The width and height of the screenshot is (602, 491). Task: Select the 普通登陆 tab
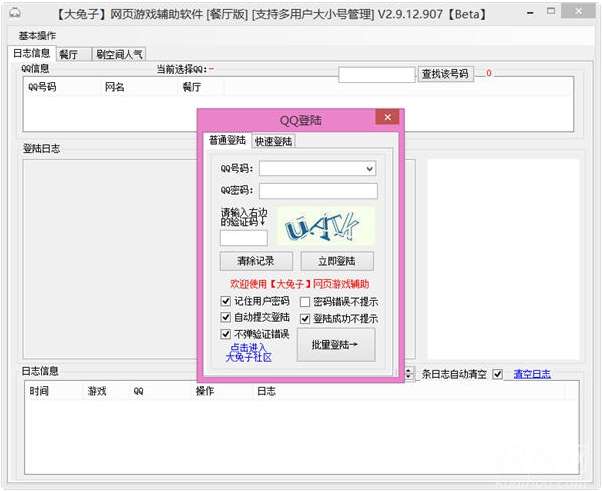[227, 140]
